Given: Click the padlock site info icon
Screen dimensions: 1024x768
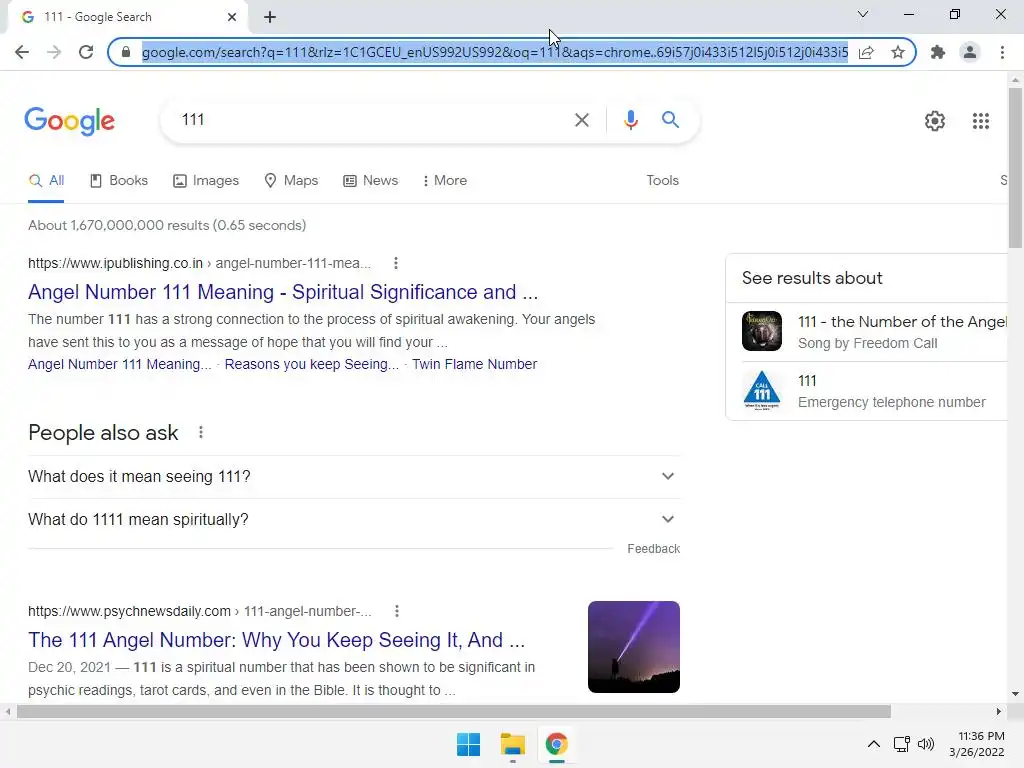Looking at the screenshot, I should (x=126, y=52).
